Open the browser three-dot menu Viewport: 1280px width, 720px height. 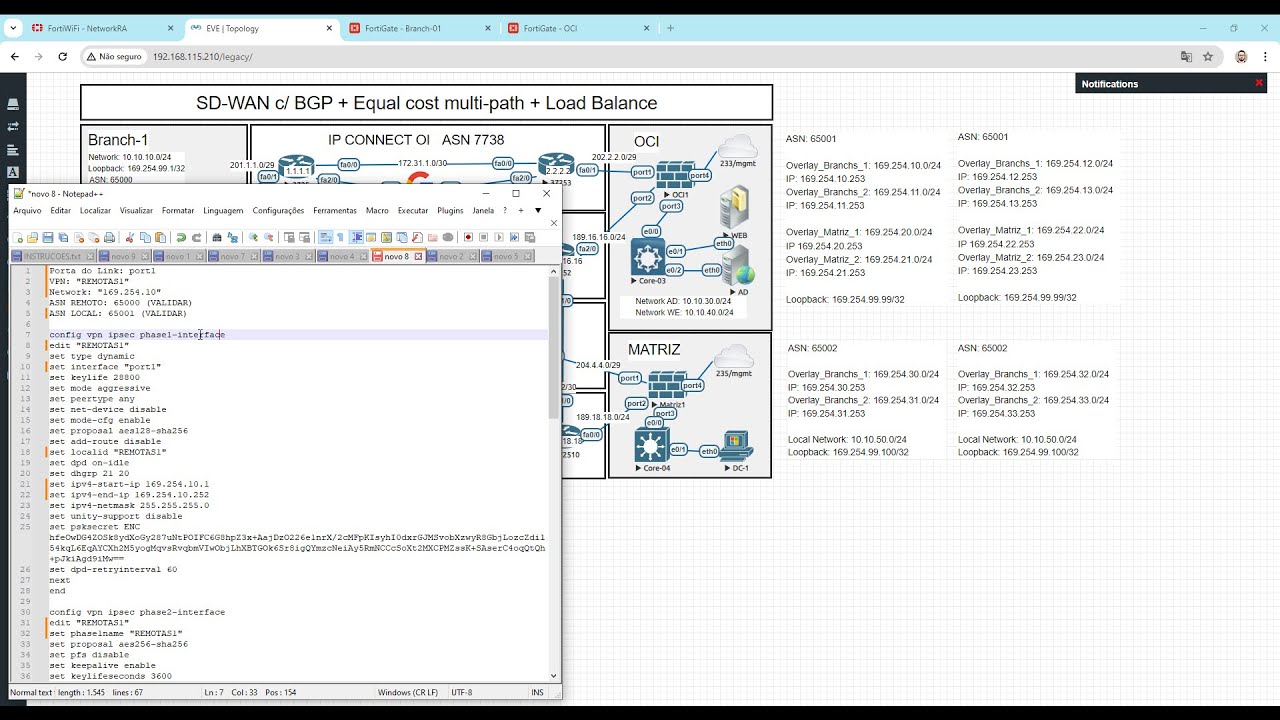pos(1266,57)
